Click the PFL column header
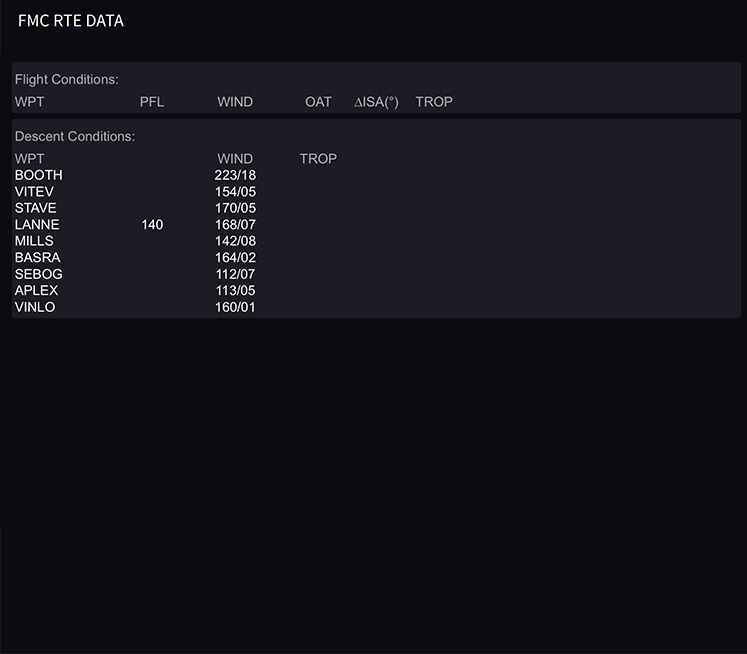 pos(152,102)
